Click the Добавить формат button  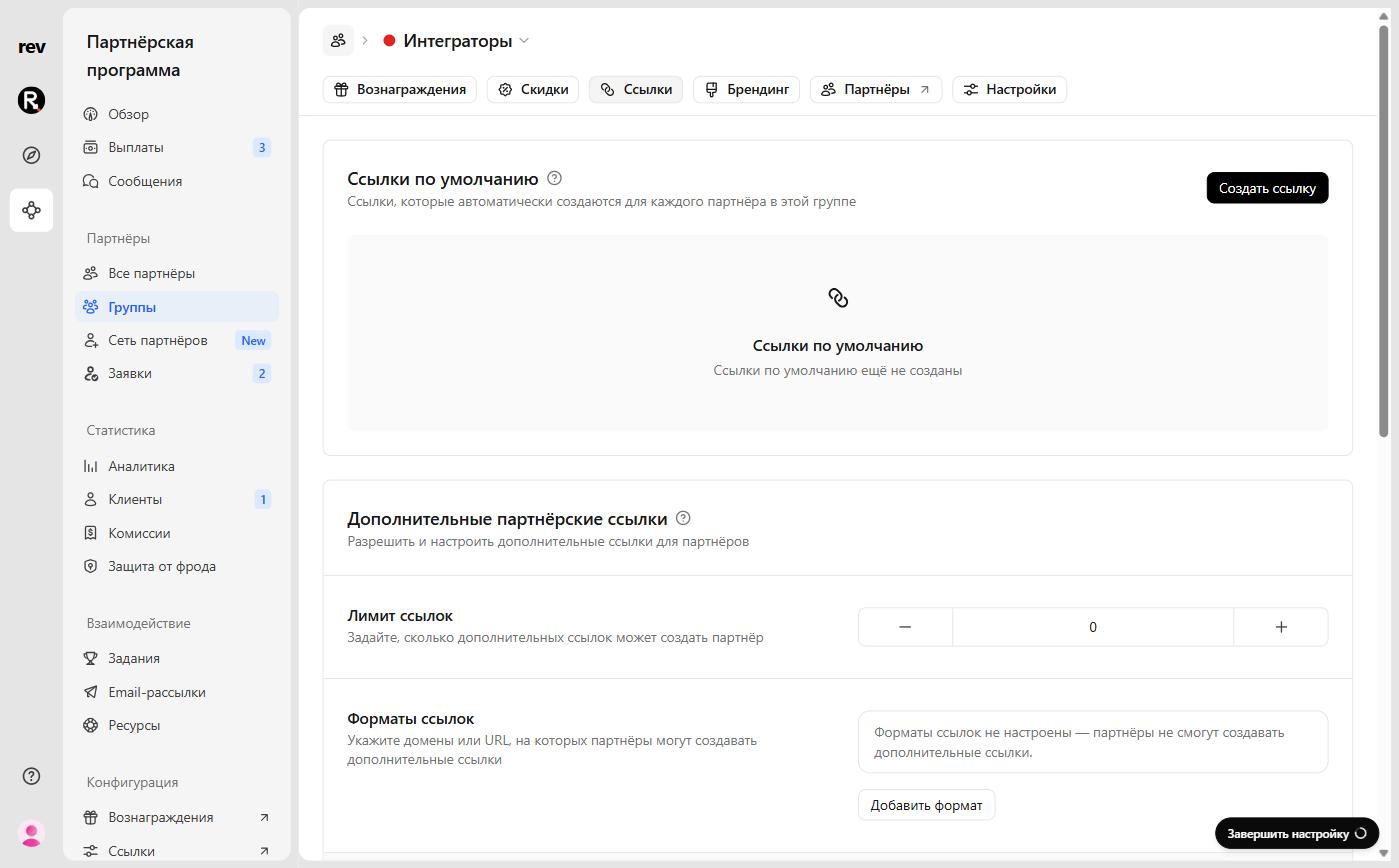926,805
